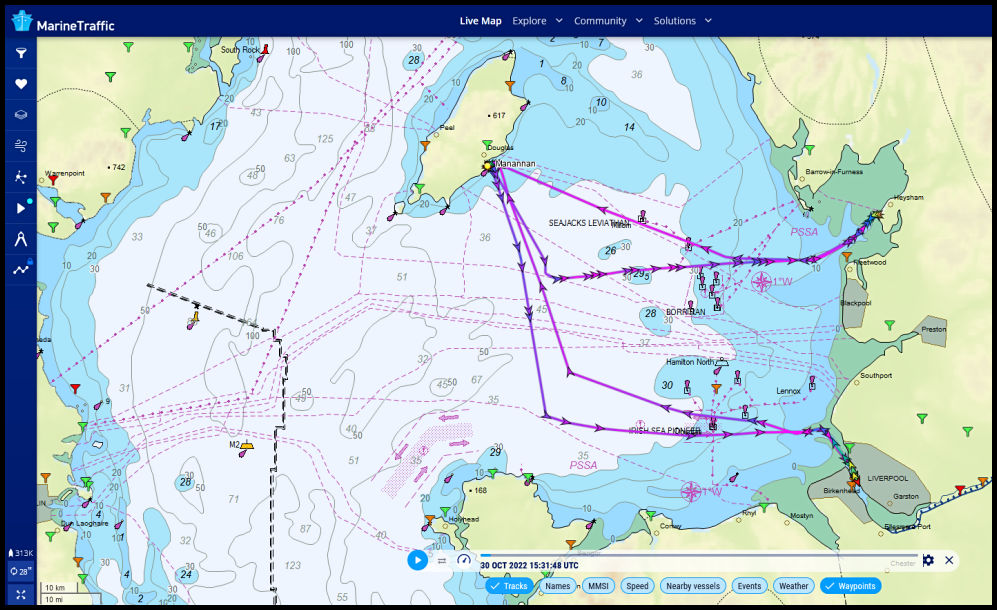The width and height of the screenshot is (997, 610).
Task: Click the Holyhead map label
Action: coord(464,519)
